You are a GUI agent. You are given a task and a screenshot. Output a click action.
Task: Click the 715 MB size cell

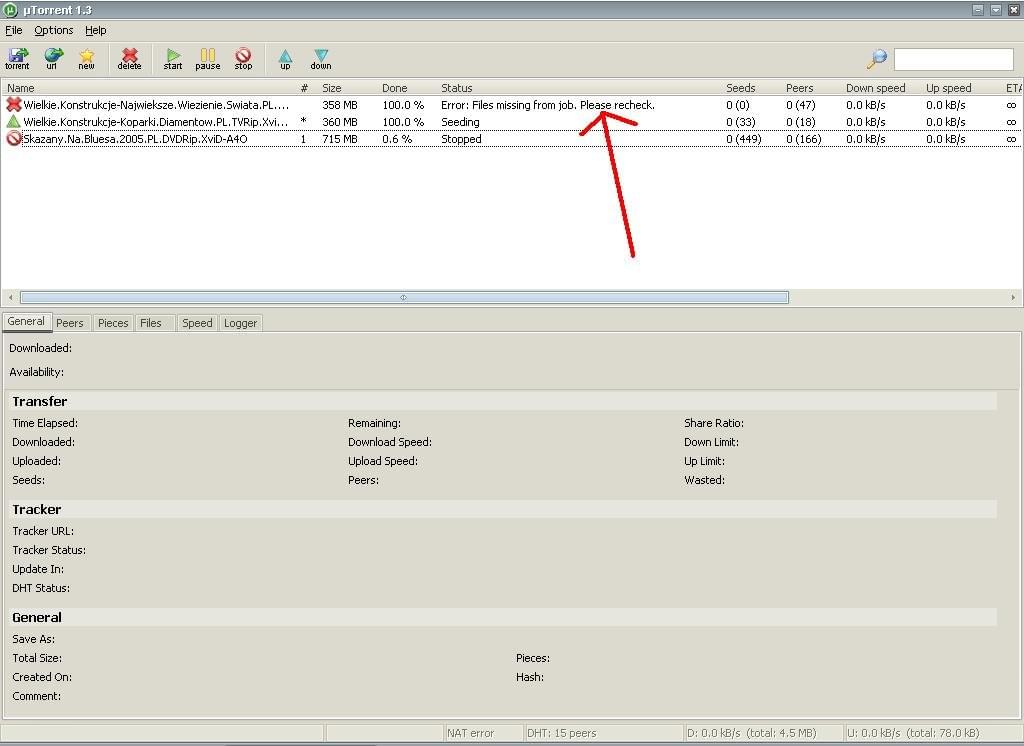pyautogui.click(x=340, y=138)
